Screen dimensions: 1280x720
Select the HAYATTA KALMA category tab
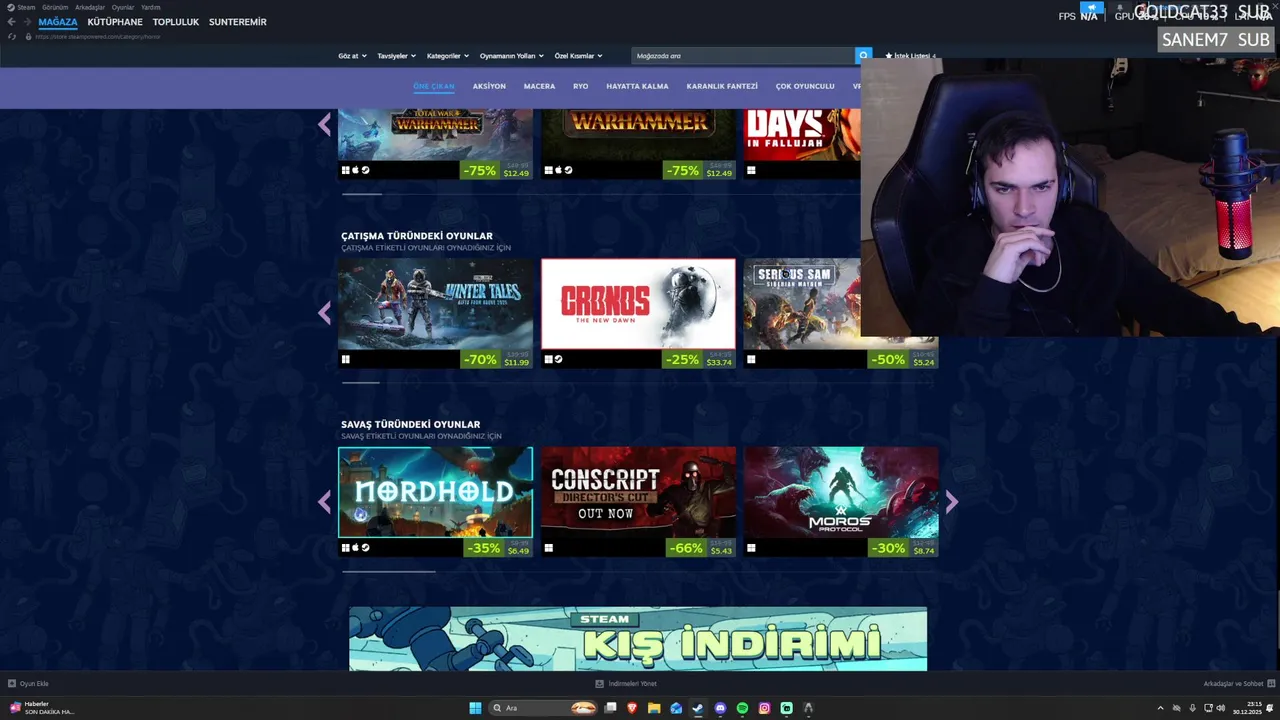[x=637, y=86]
